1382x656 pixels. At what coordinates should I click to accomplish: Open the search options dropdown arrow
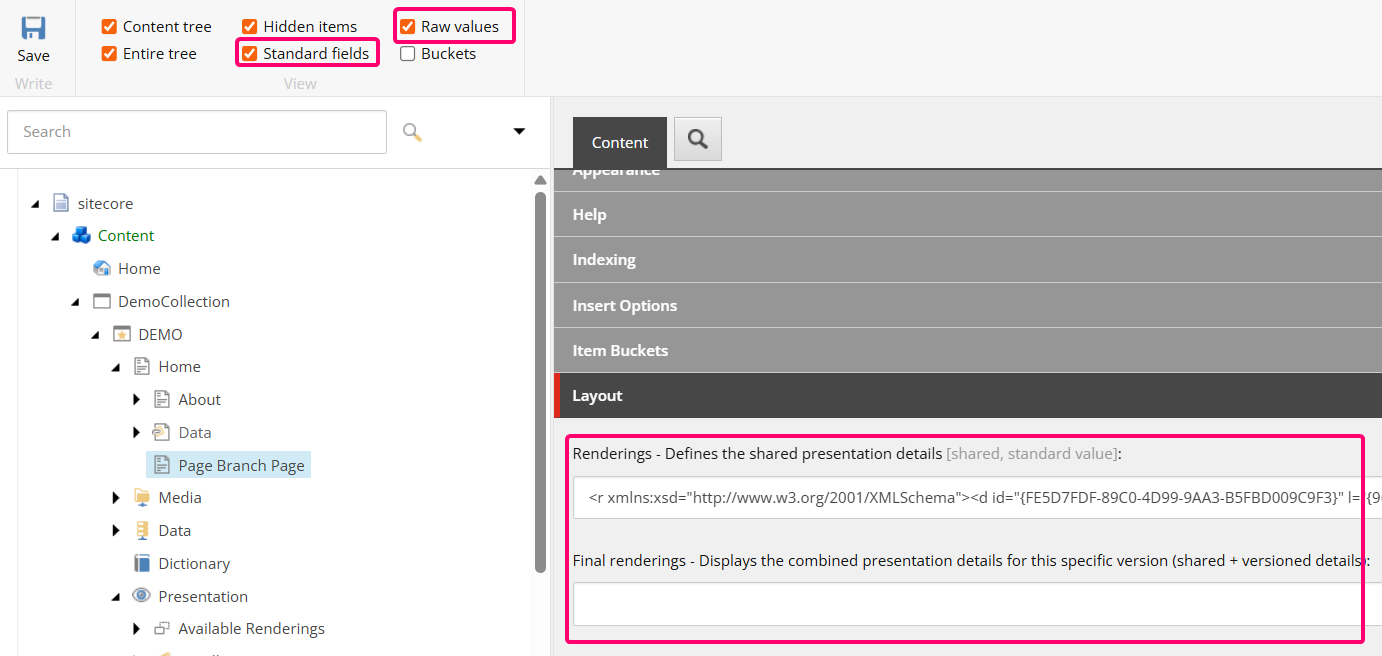pos(519,132)
